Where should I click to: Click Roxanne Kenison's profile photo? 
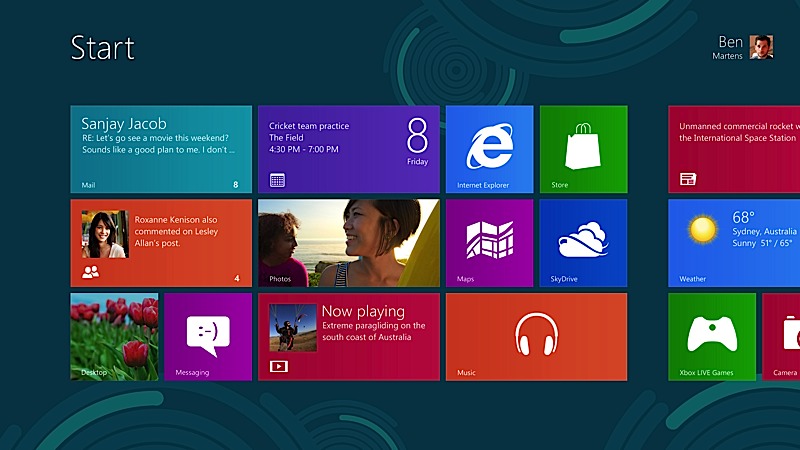tap(105, 234)
